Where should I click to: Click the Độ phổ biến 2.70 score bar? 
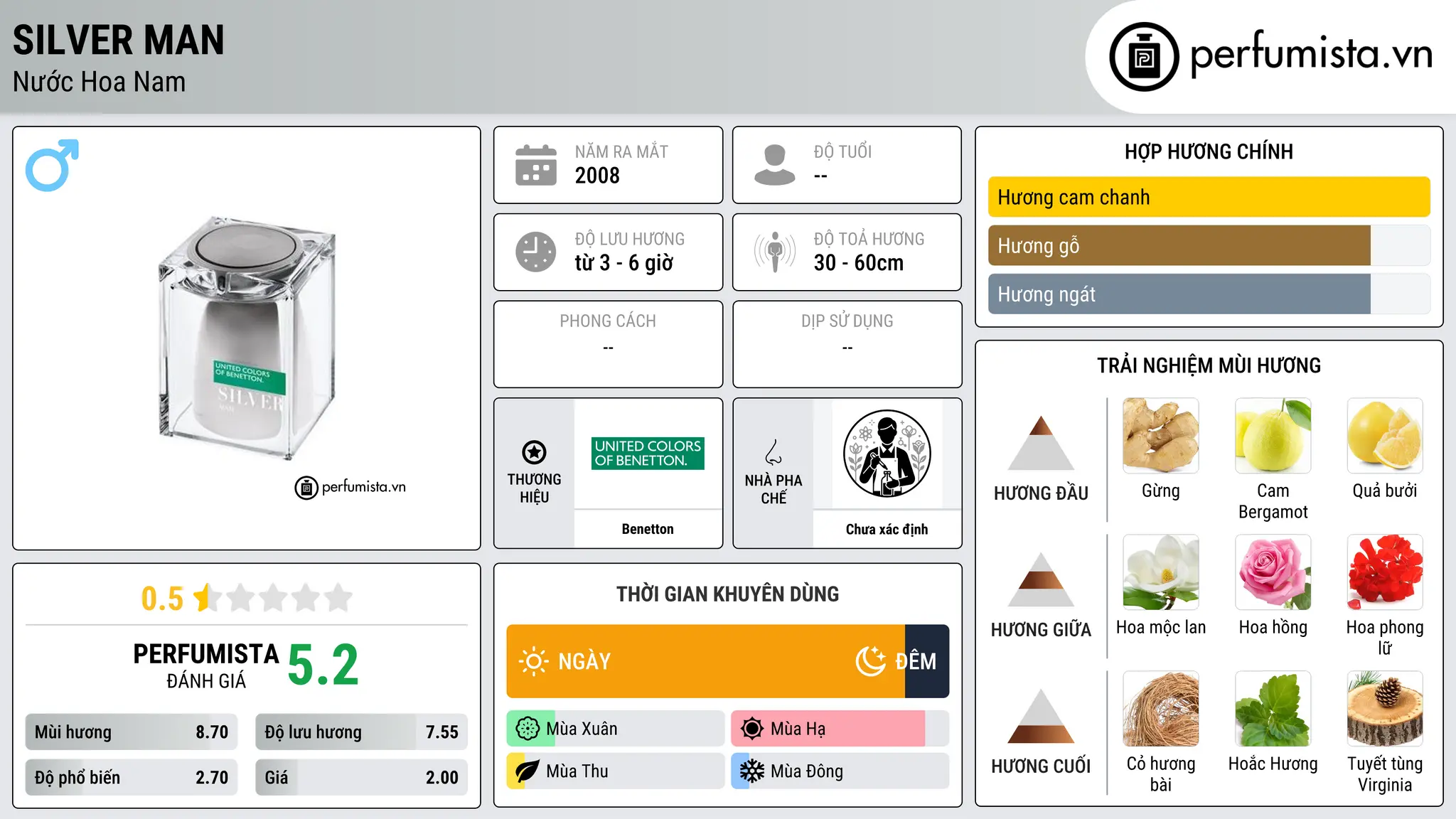132,778
